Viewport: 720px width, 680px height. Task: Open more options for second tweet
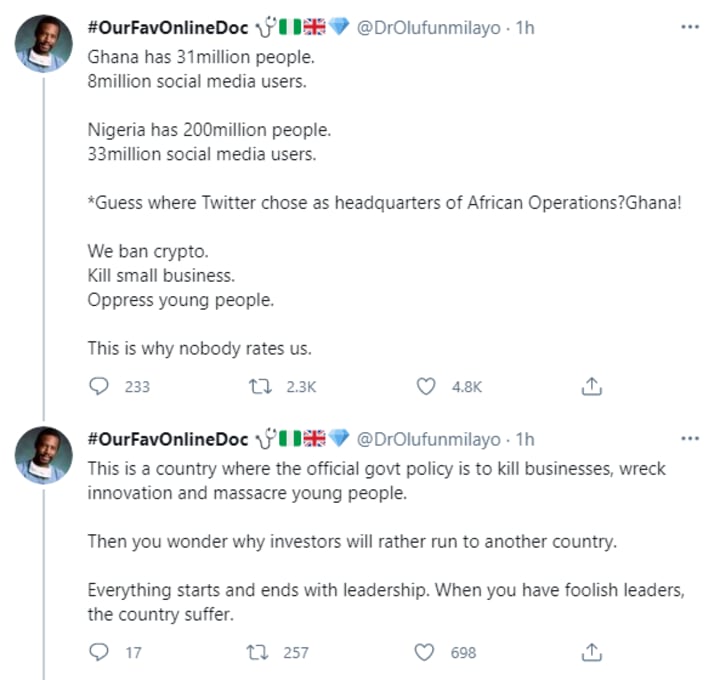pos(690,438)
